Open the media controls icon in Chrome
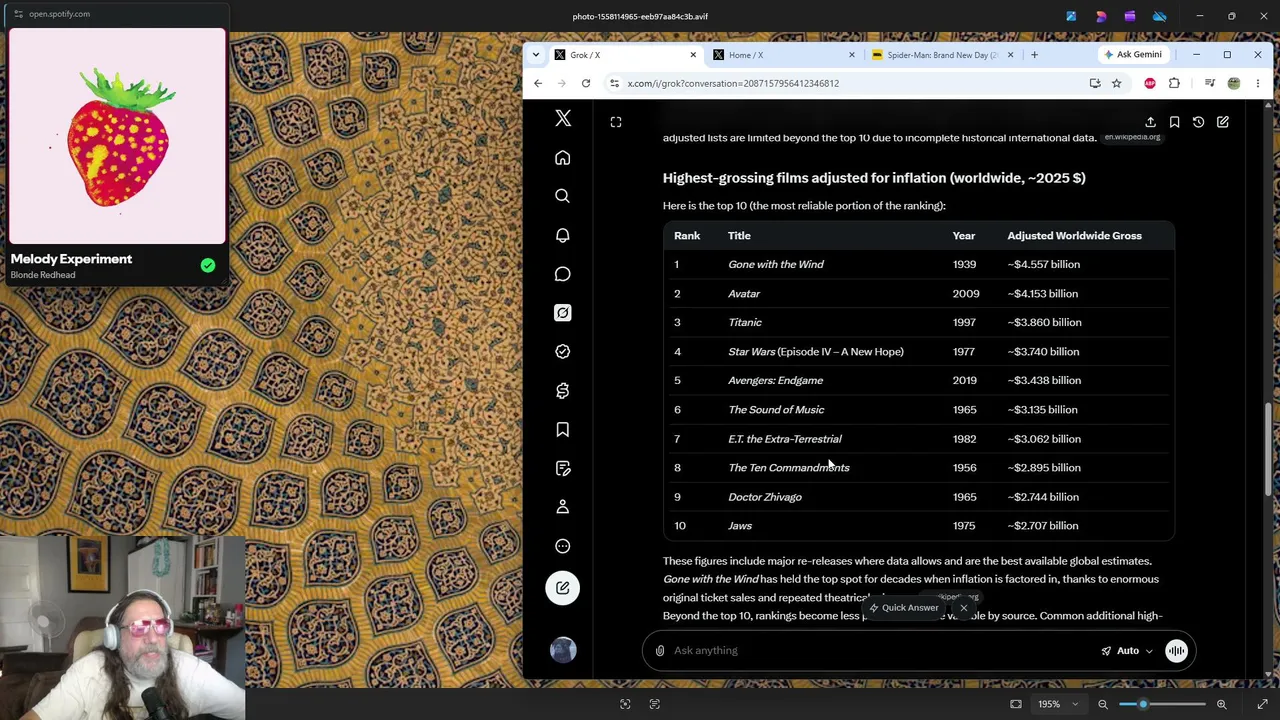1280x720 pixels. (x=1210, y=84)
